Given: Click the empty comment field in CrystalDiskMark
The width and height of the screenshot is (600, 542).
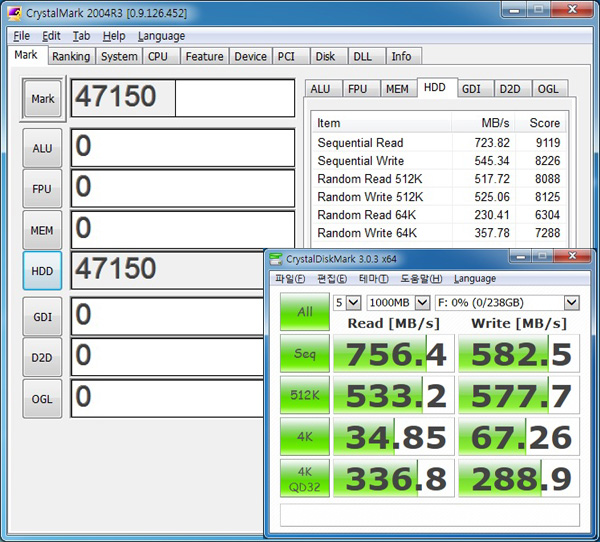Looking at the screenshot, I should (430, 515).
